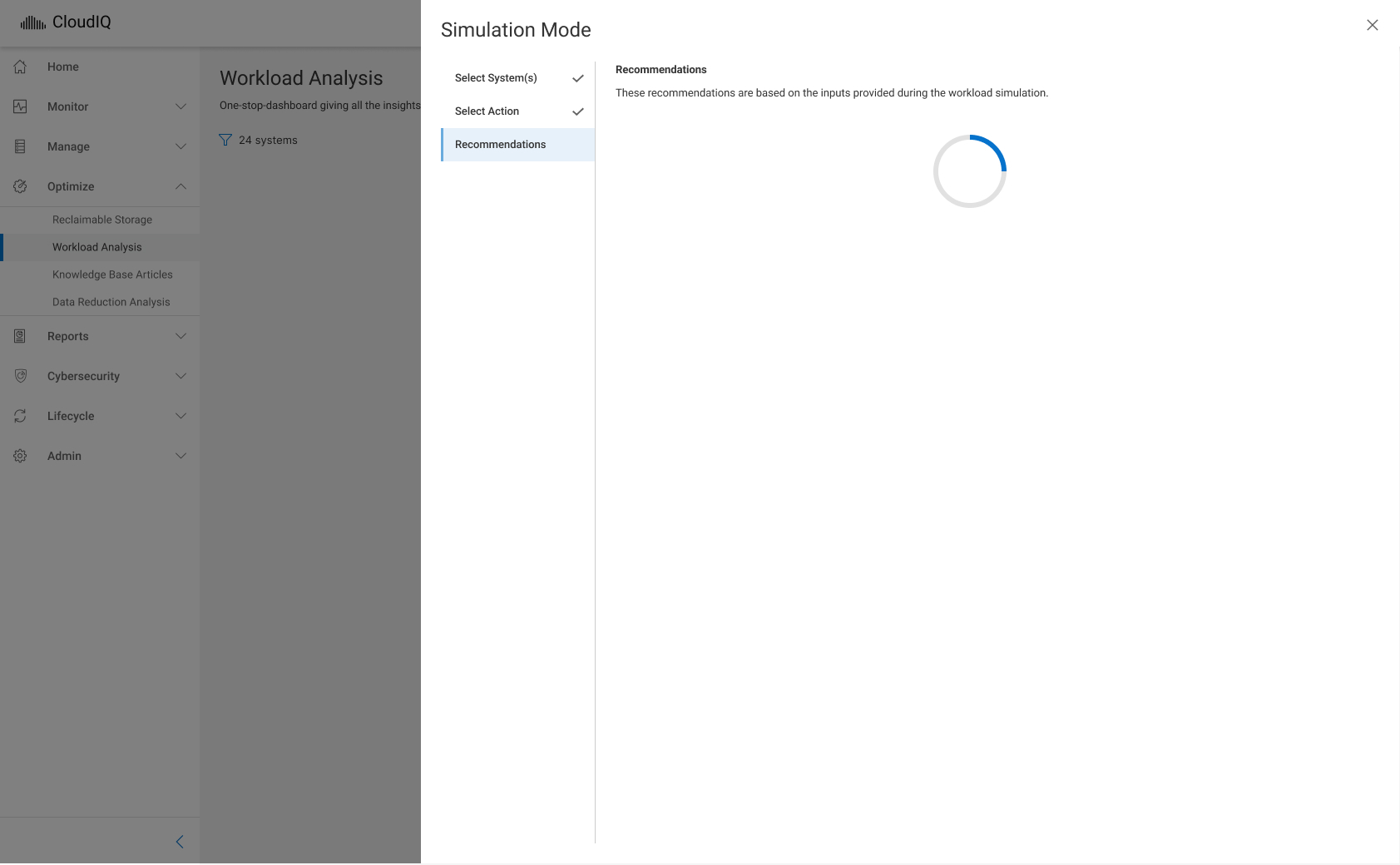Click the Manage server icon
Screen dimensions: 1400x865
pyautogui.click(x=21, y=146)
